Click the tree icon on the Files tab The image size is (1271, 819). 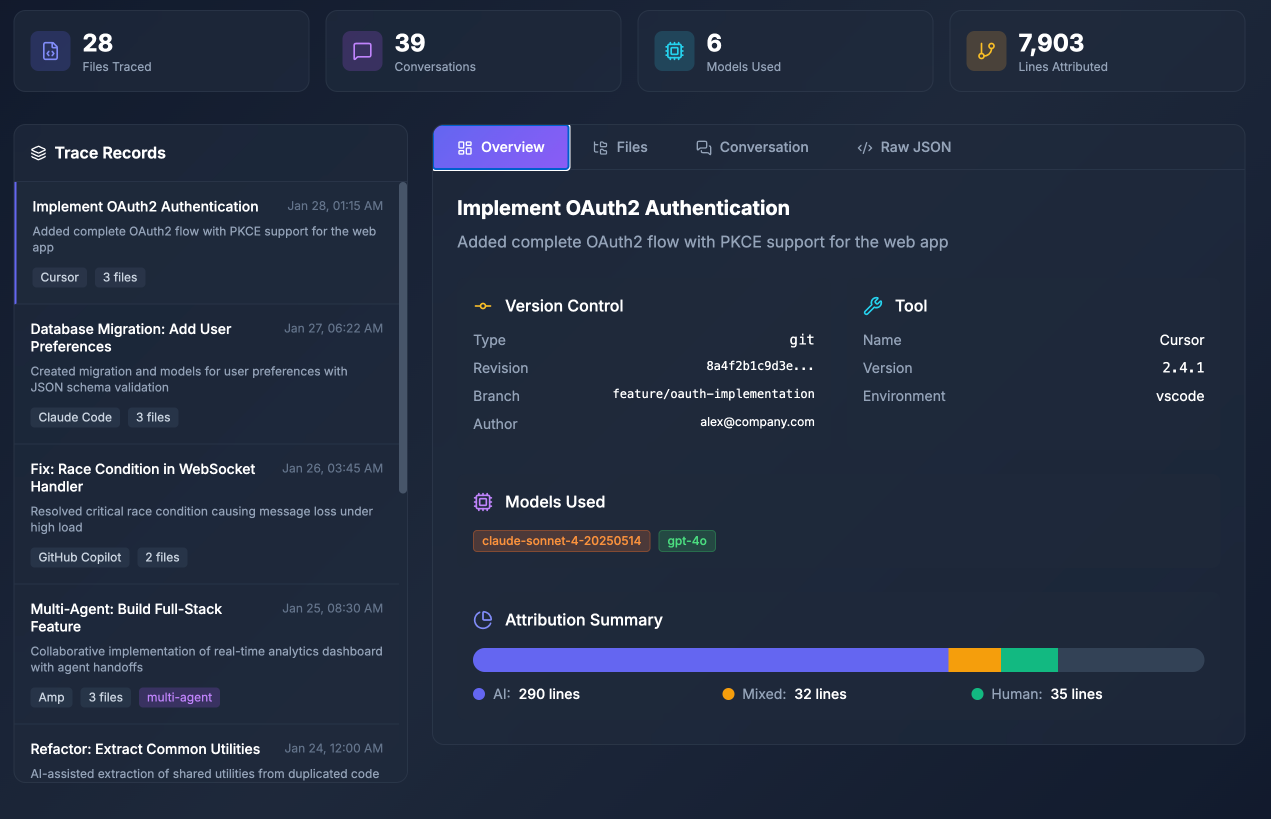[600, 148]
